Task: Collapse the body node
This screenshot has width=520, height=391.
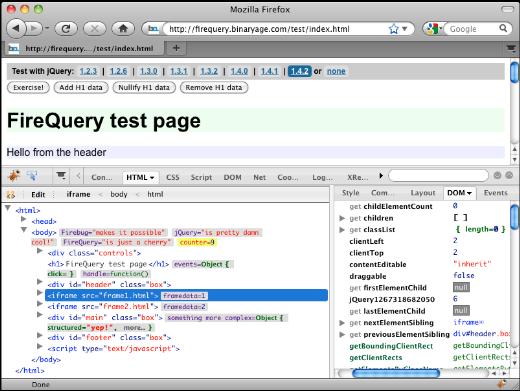Action: click(24, 230)
